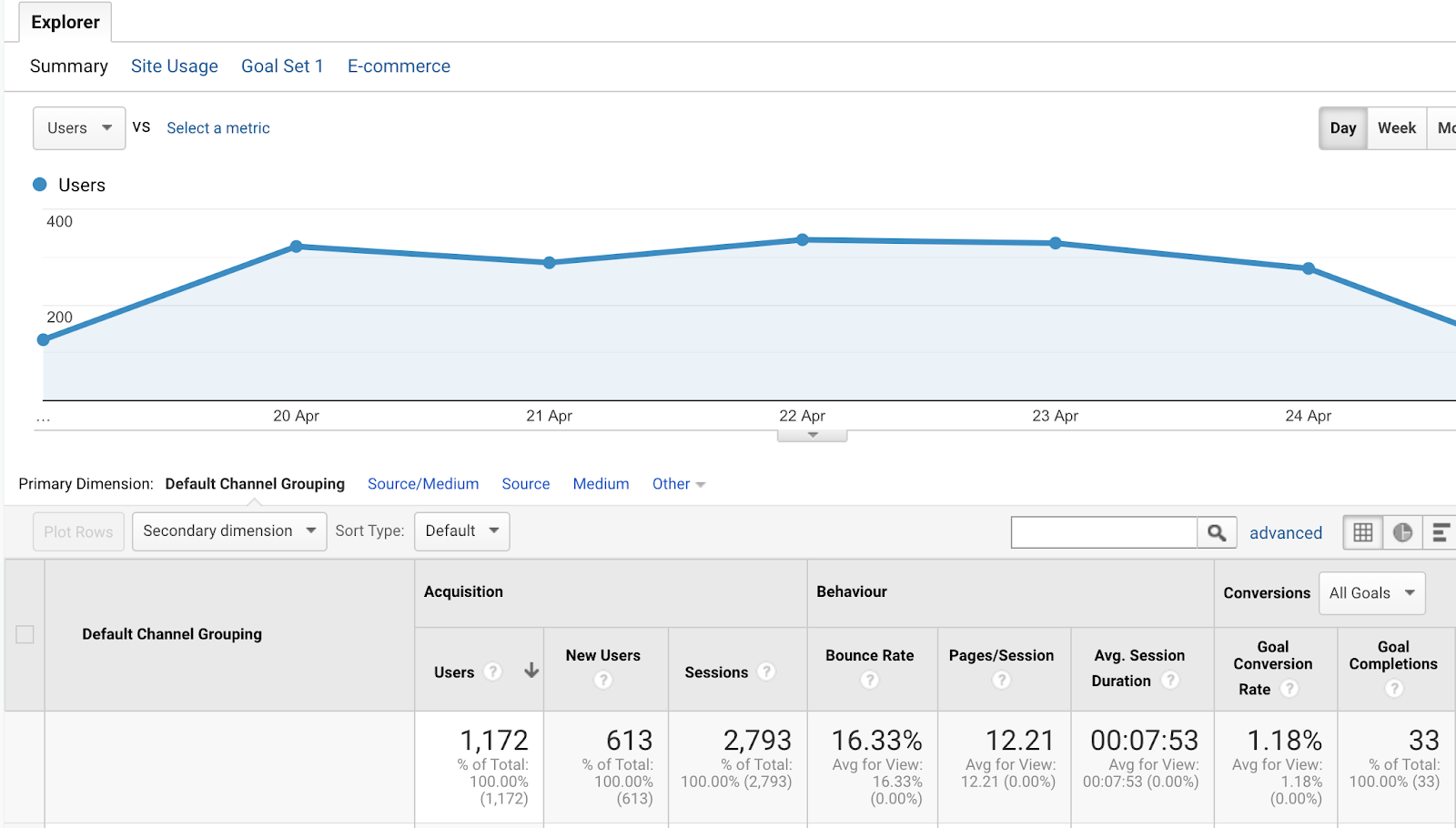Click the Plot Rows button

78,531
